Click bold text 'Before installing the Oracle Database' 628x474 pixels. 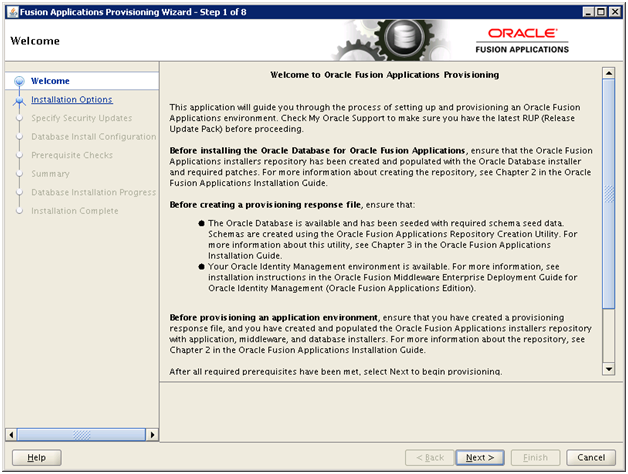tap(317, 151)
